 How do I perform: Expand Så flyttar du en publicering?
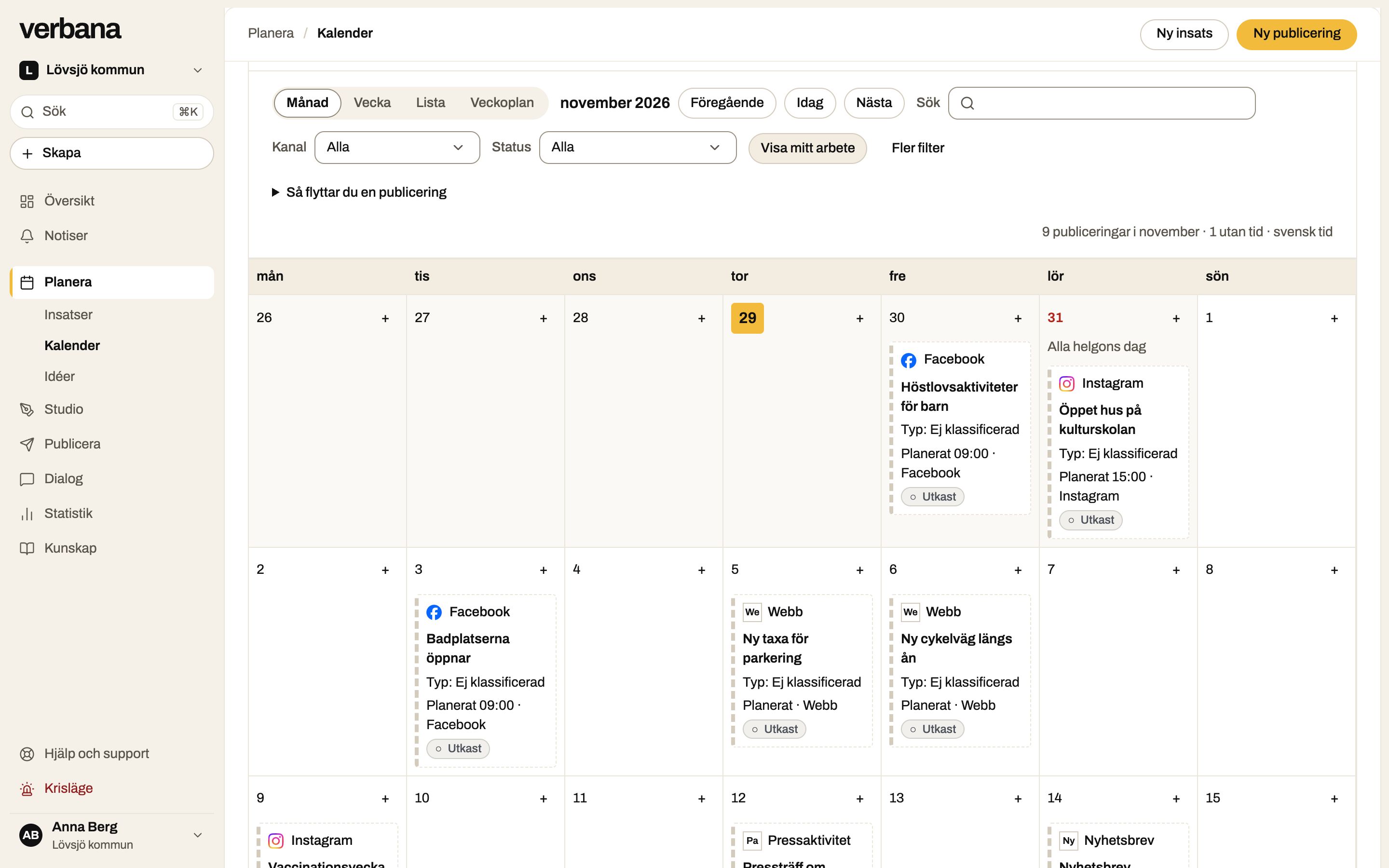pos(359,192)
